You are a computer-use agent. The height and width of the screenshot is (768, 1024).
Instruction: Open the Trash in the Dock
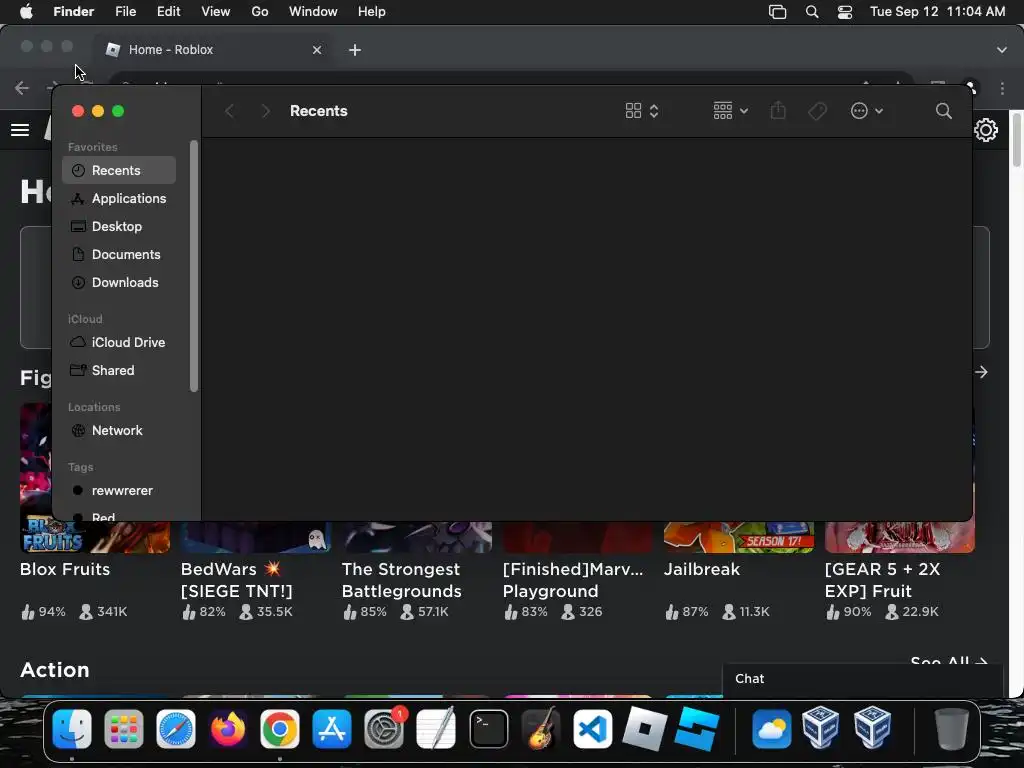952,729
